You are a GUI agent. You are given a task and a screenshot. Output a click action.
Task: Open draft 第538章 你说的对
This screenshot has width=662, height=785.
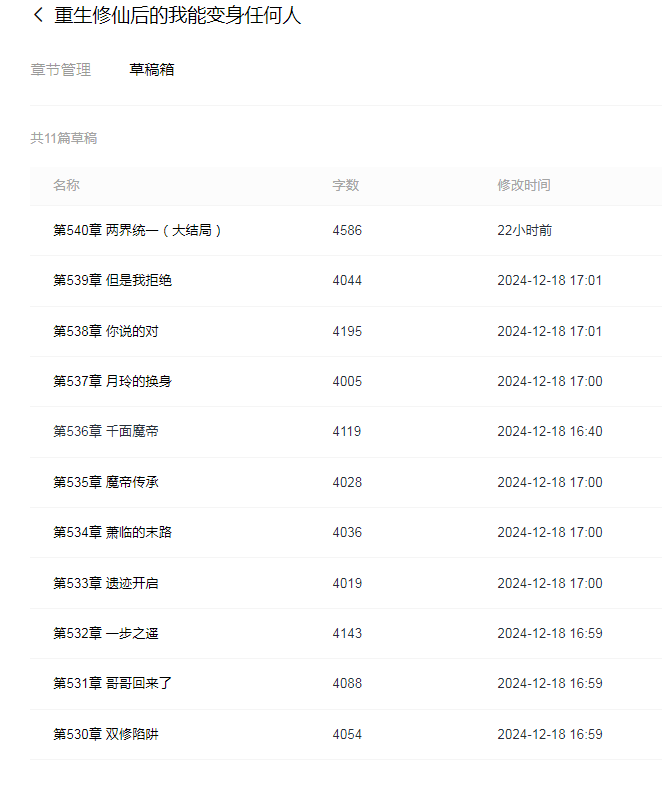coord(106,331)
